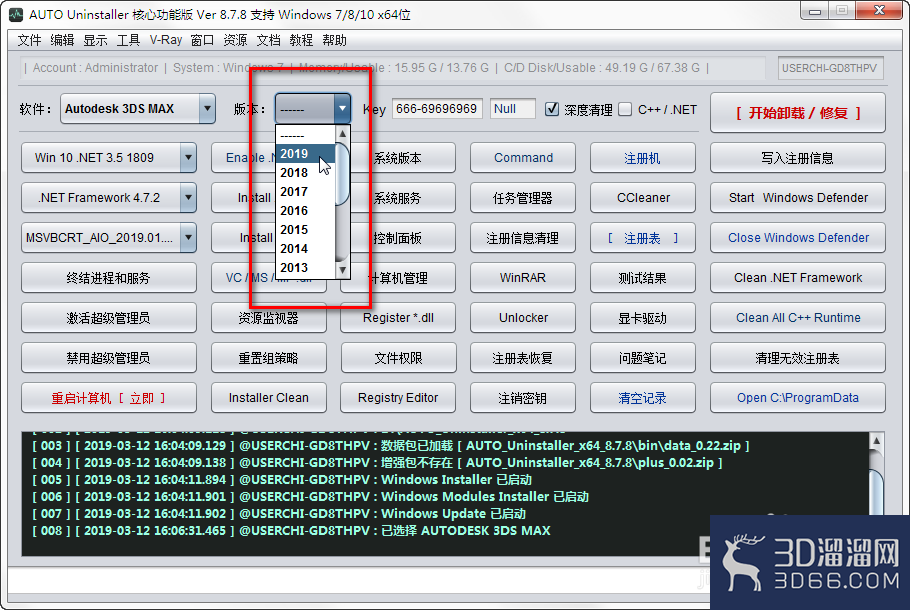Click 注销密钥 button
The image size is (910, 610).
(x=523, y=398)
